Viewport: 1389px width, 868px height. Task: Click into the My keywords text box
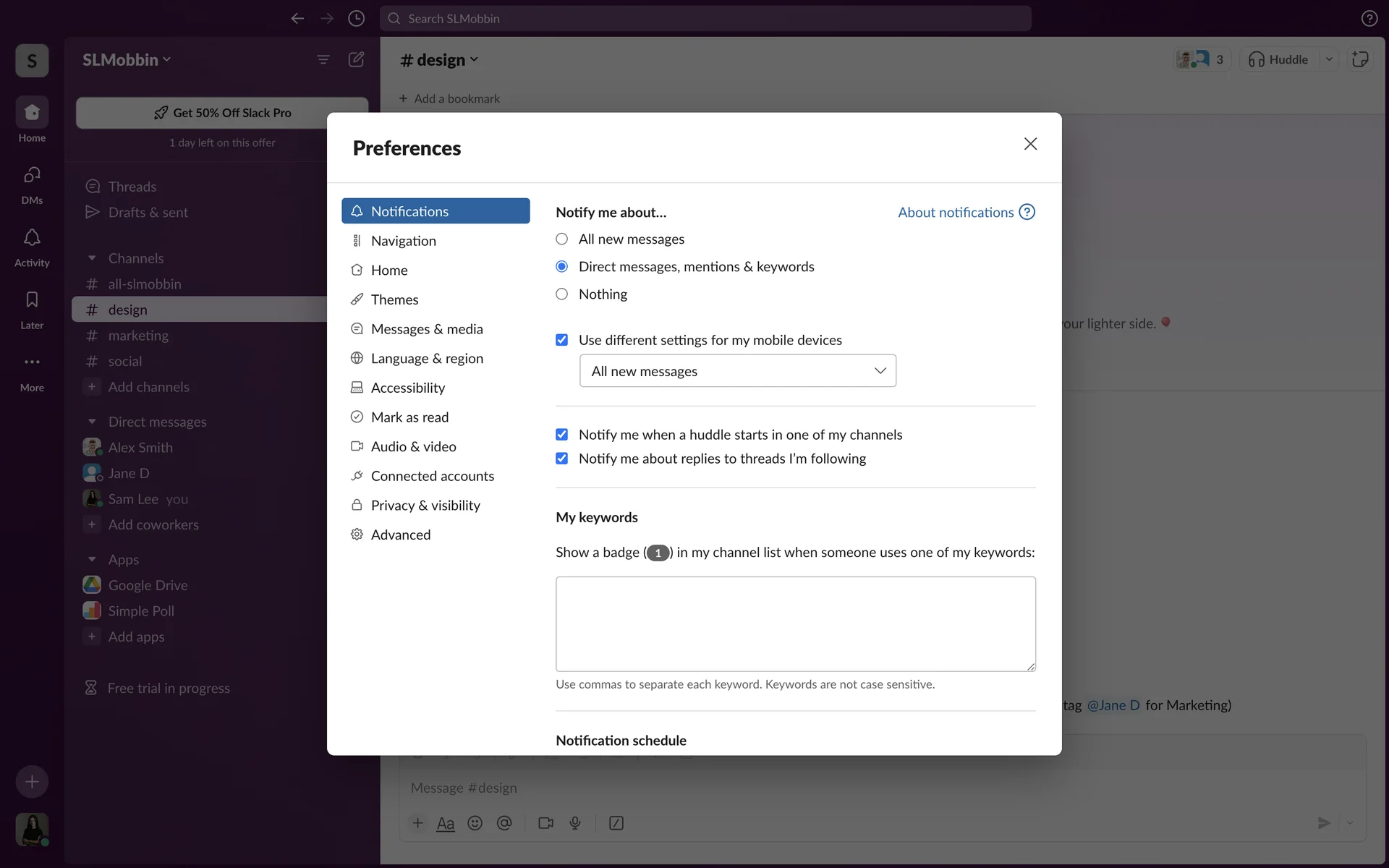[795, 624]
